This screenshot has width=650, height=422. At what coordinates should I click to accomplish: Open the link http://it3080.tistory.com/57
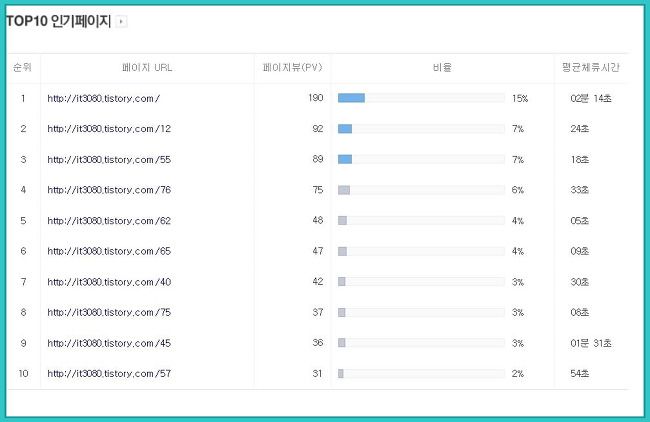click(x=109, y=373)
